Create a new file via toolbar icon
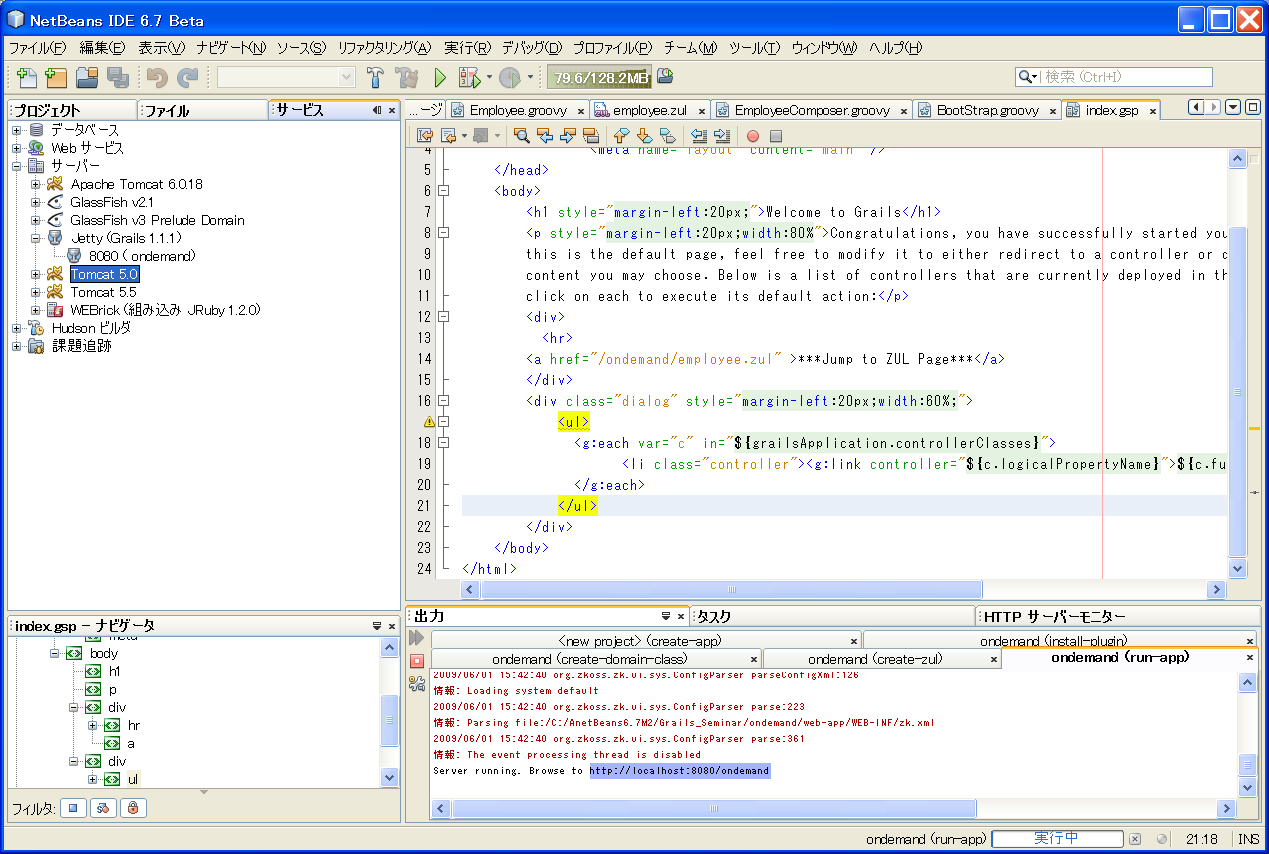Screen dimensions: 1269x854 (x=27, y=77)
